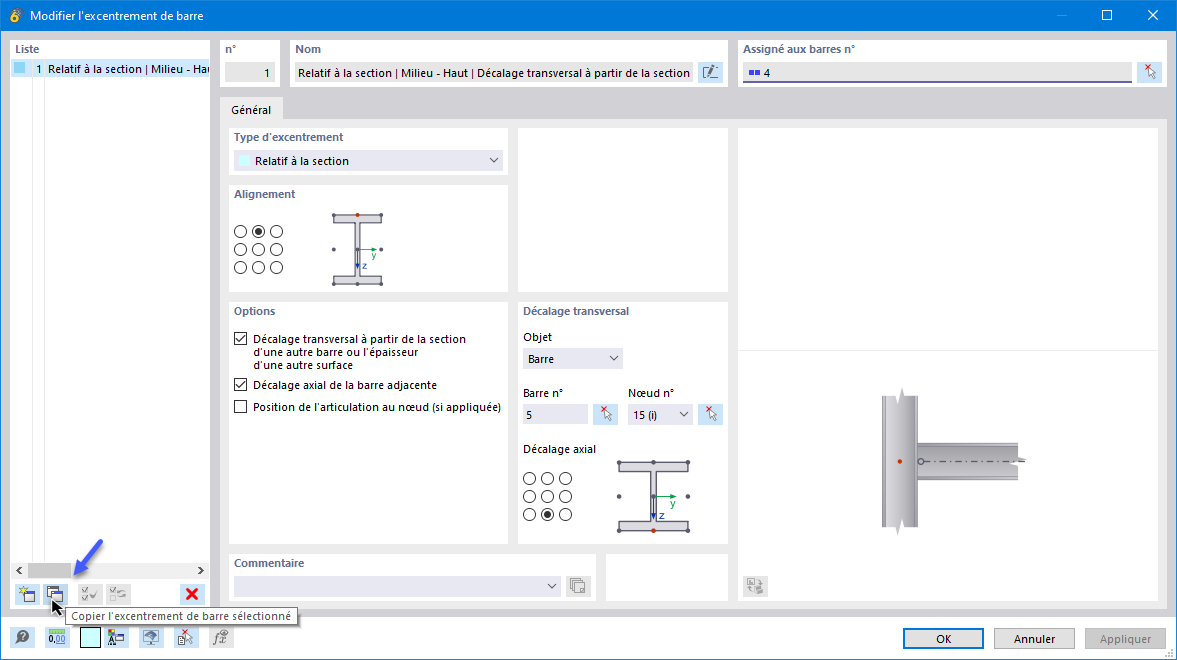Select the top-left Décalage axial radio button
Viewport: 1177px width, 660px height.
coord(529,478)
